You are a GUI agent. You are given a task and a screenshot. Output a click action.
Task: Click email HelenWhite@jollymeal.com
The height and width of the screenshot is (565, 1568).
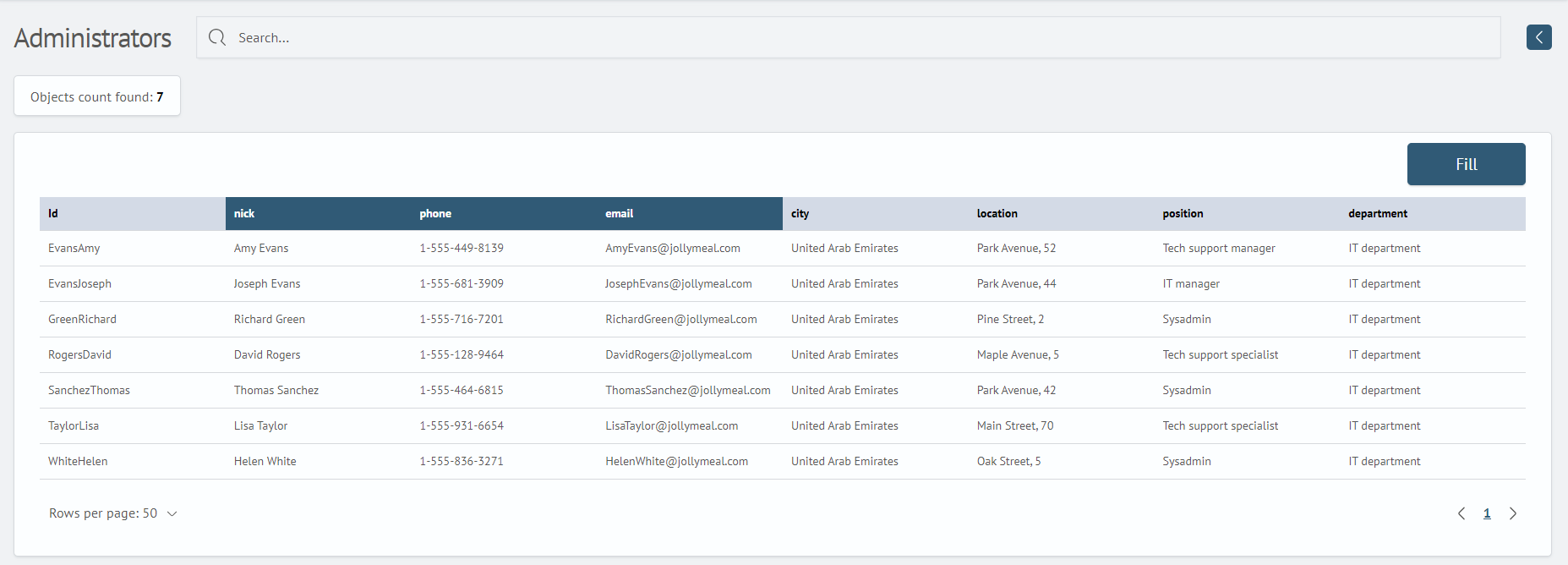point(677,461)
